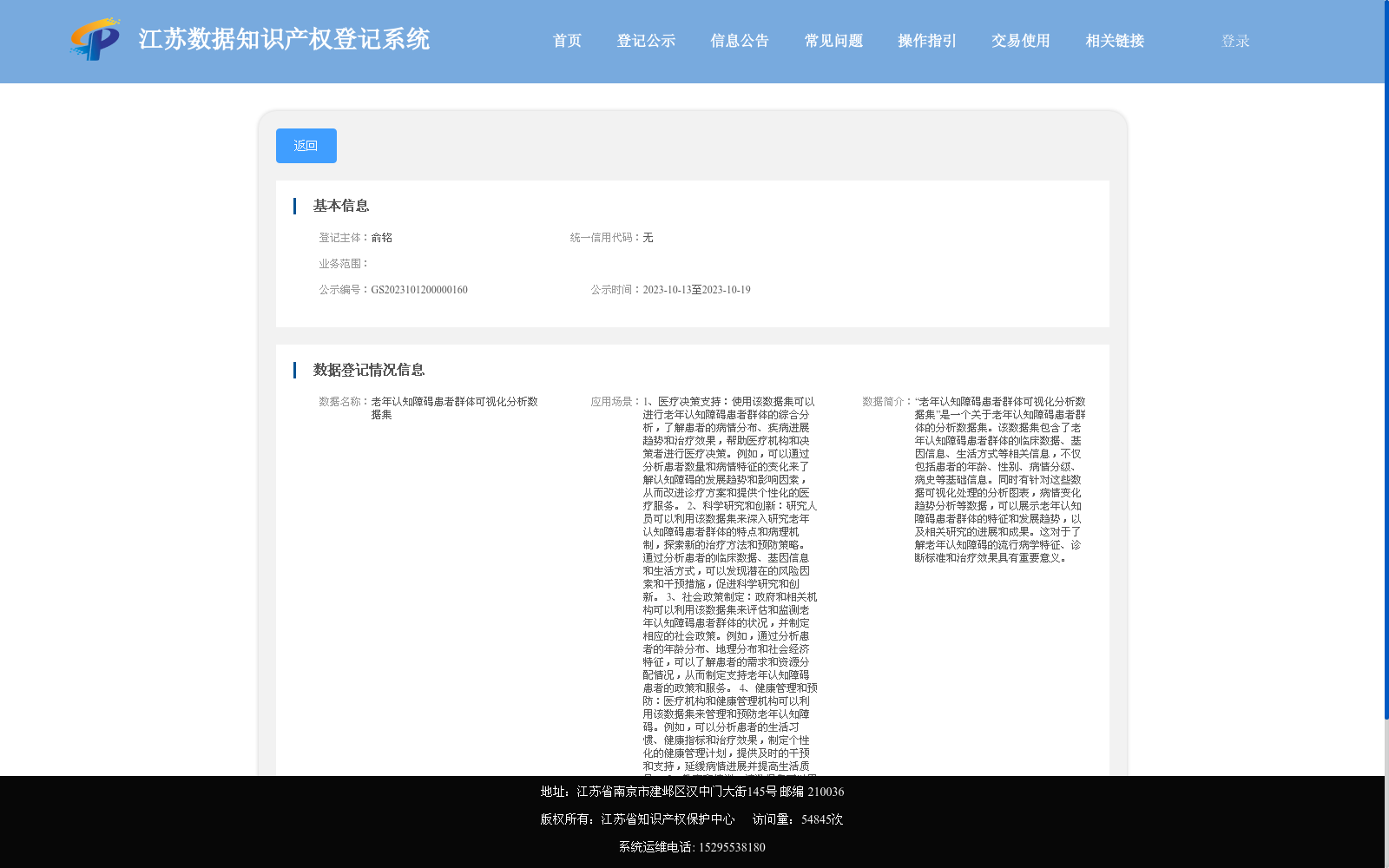Go to 信息公告 page

pos(740,41)
